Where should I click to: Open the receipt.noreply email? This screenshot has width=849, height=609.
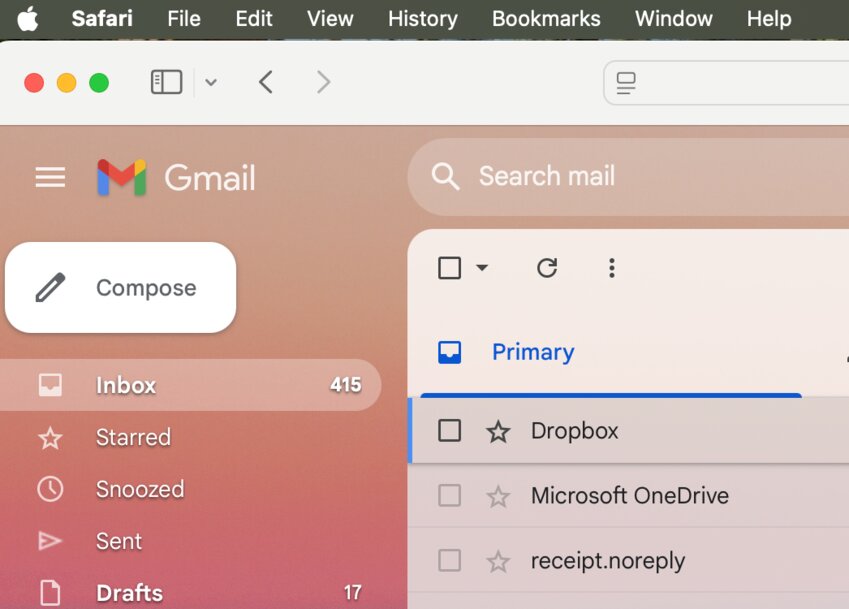[x=630, y=560]
